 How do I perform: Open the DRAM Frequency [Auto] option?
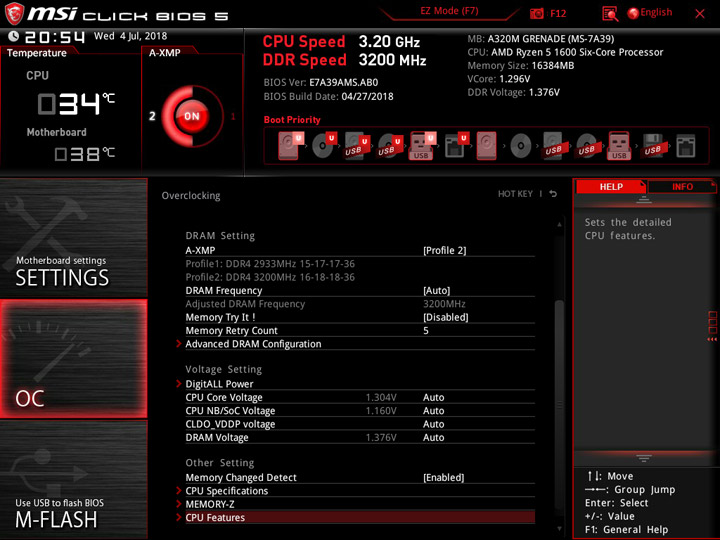tap(437, 290)
